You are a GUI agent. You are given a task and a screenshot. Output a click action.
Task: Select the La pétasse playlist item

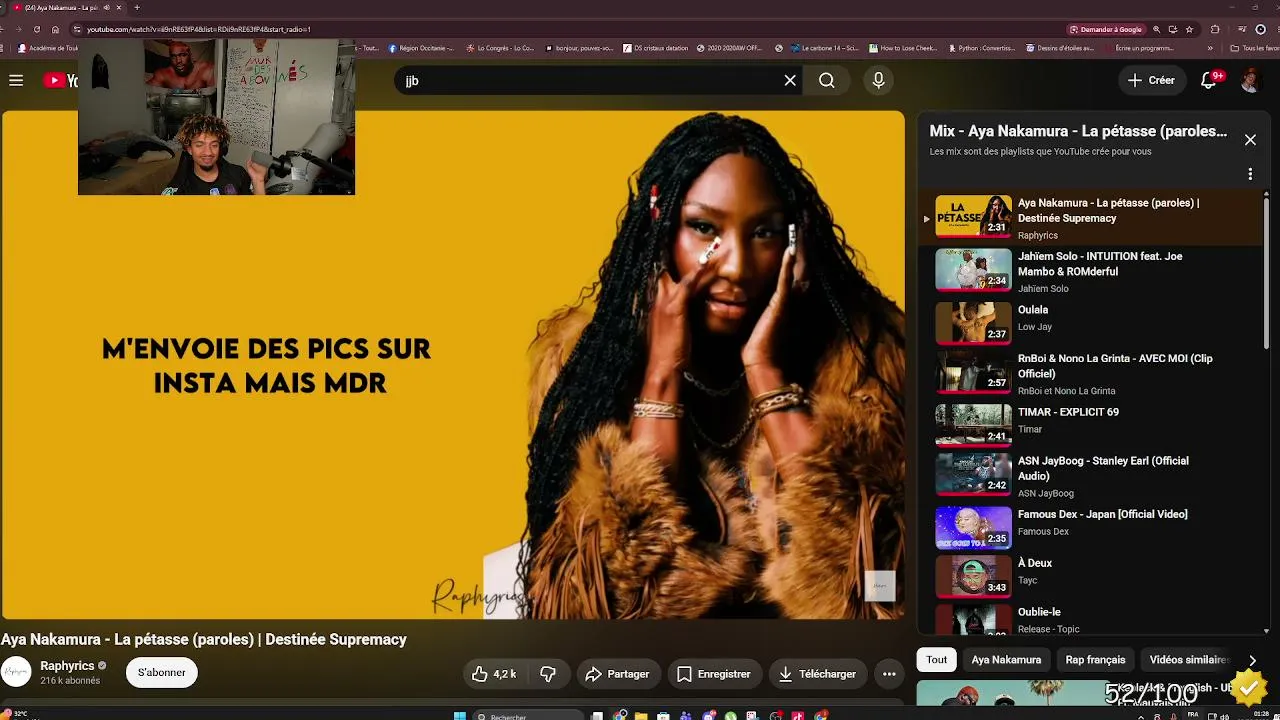pyautogui.click(x=1090, y=218)
